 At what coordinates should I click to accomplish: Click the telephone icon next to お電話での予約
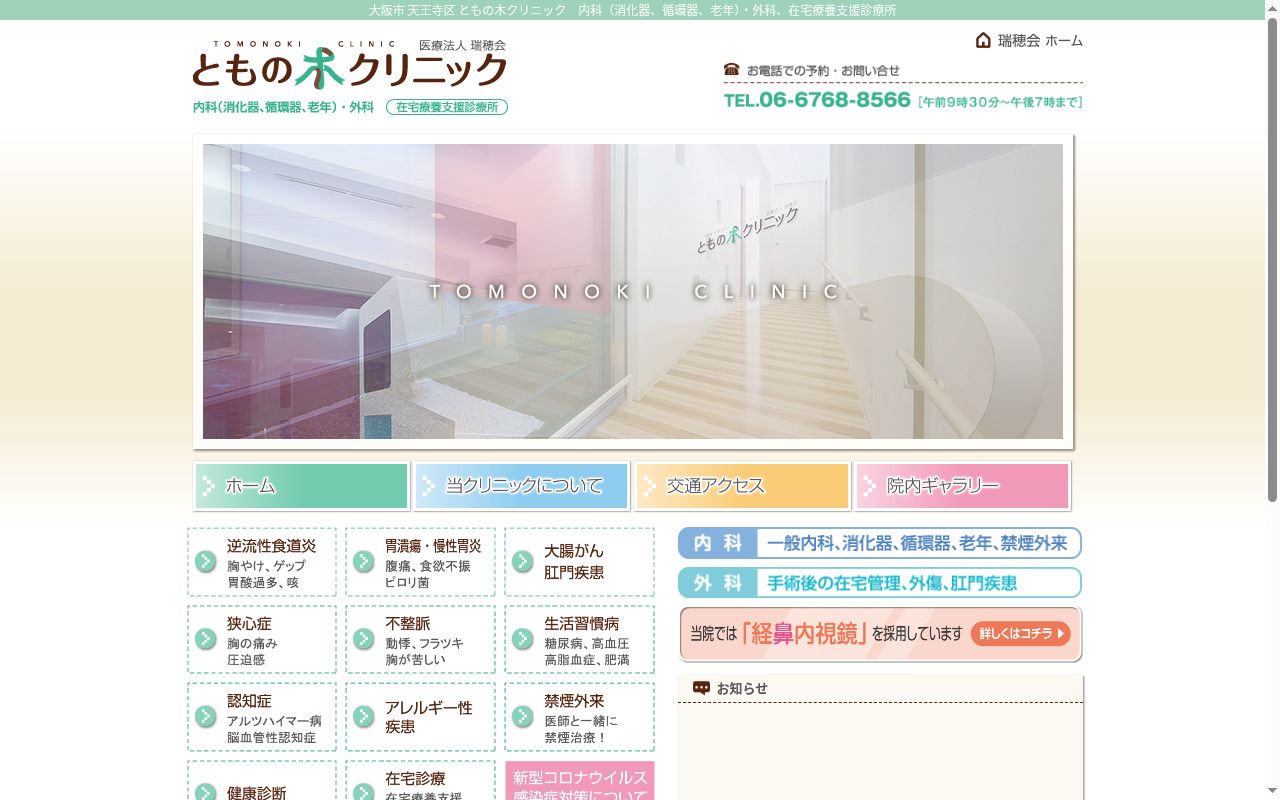732,70
